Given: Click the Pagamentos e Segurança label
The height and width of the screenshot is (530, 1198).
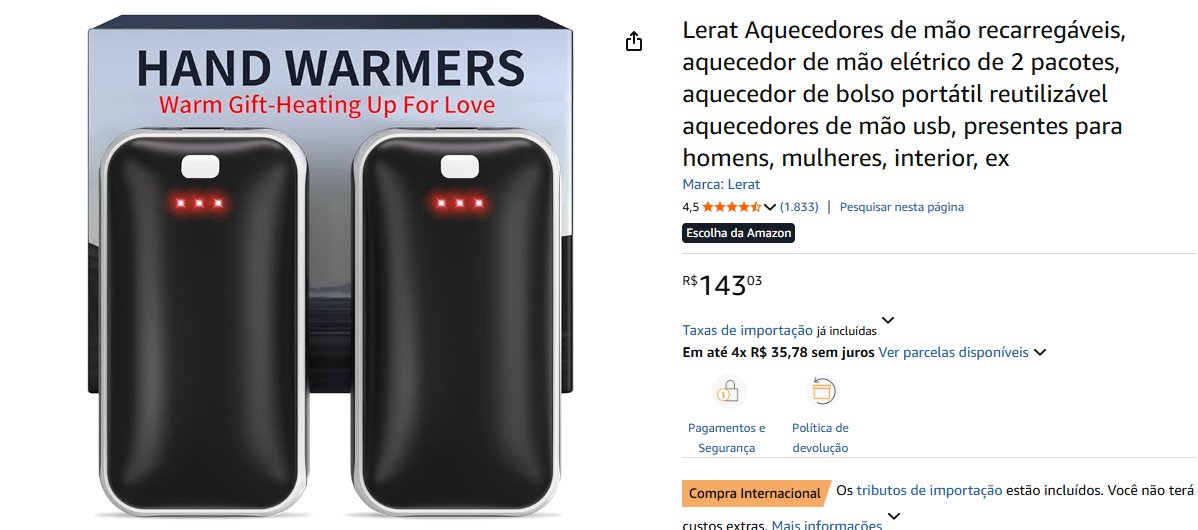Looking at the screenshot, I should (x=727, y=438).
